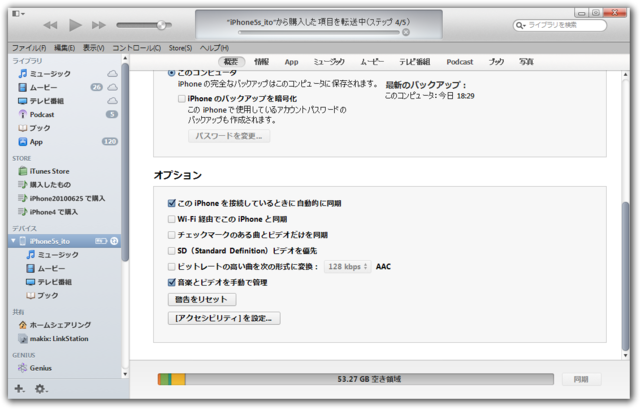Click the 120 badge next to App
640x409 pixels.
point(110,142)
